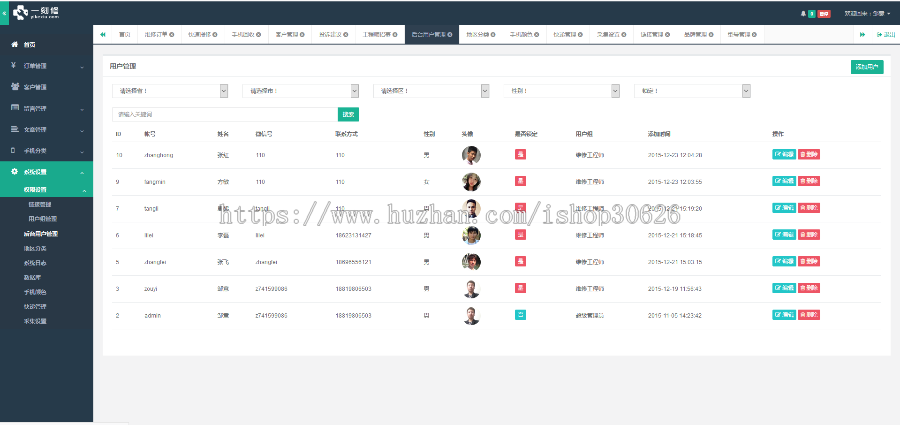The image size is (900, 425).
Task: Expand the article management sidebar chevron
Action: (x=82, y=130)
